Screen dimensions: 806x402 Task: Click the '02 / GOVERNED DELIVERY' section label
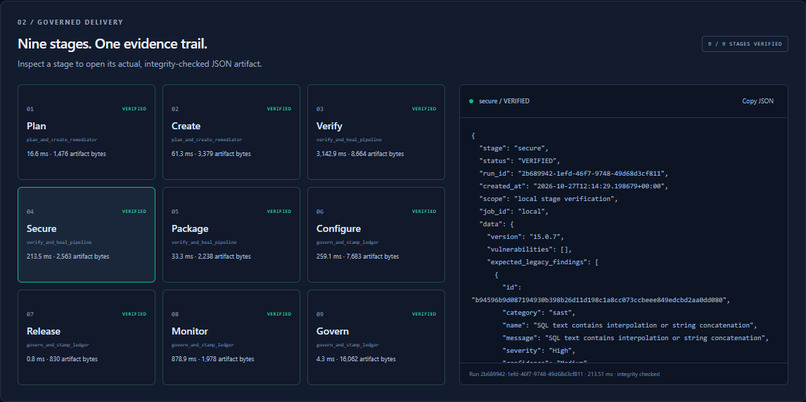coord(70,23)
